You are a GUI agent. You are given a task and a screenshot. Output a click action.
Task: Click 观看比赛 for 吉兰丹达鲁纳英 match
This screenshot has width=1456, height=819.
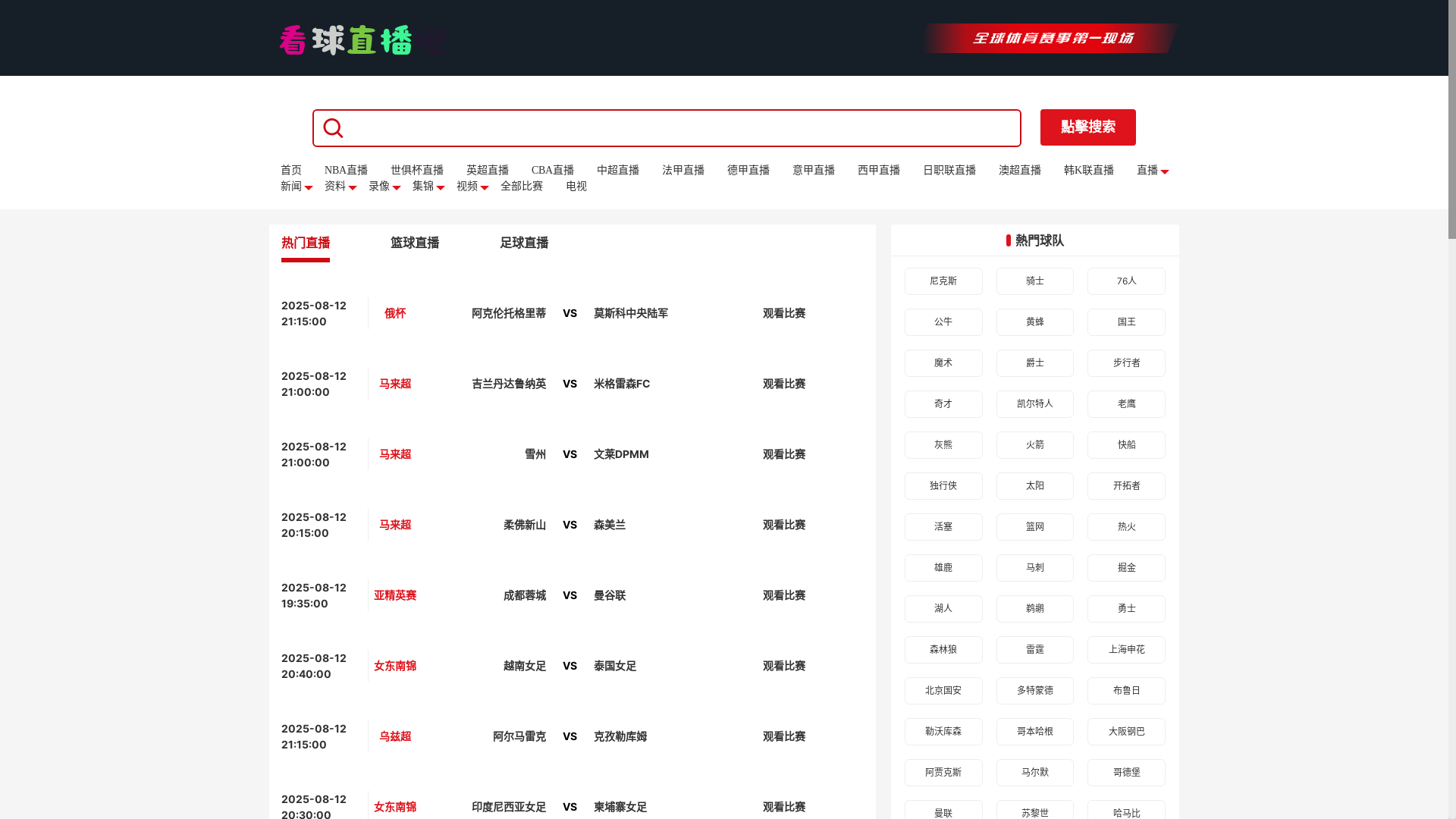coord(784,384)
